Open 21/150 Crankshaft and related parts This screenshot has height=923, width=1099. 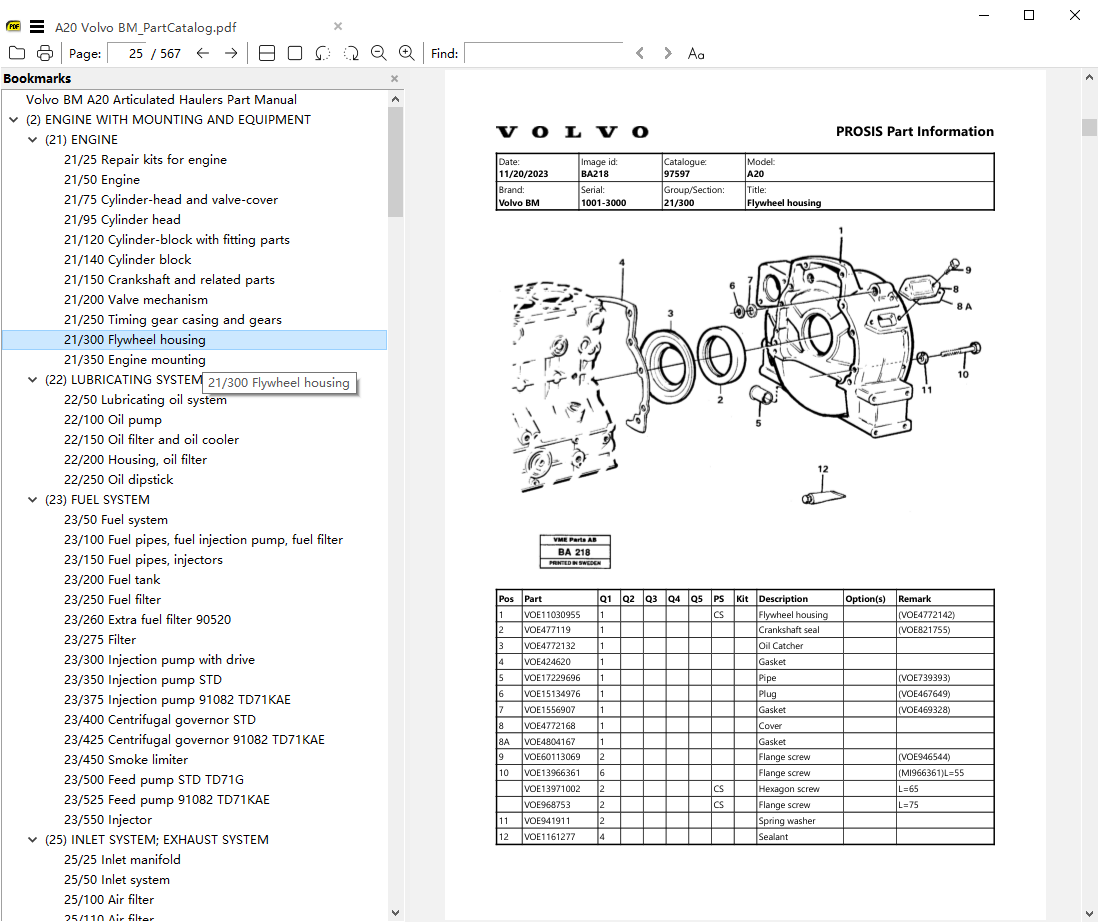tap(169, 280)
